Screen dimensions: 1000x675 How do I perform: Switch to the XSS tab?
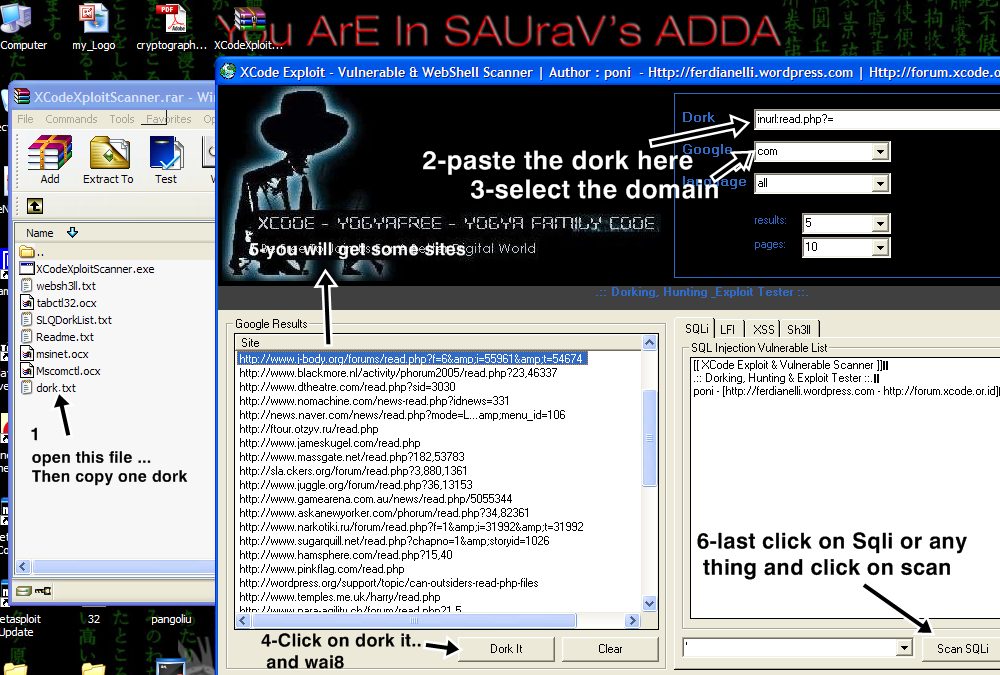pyautogui.click(x=763, y=329)
